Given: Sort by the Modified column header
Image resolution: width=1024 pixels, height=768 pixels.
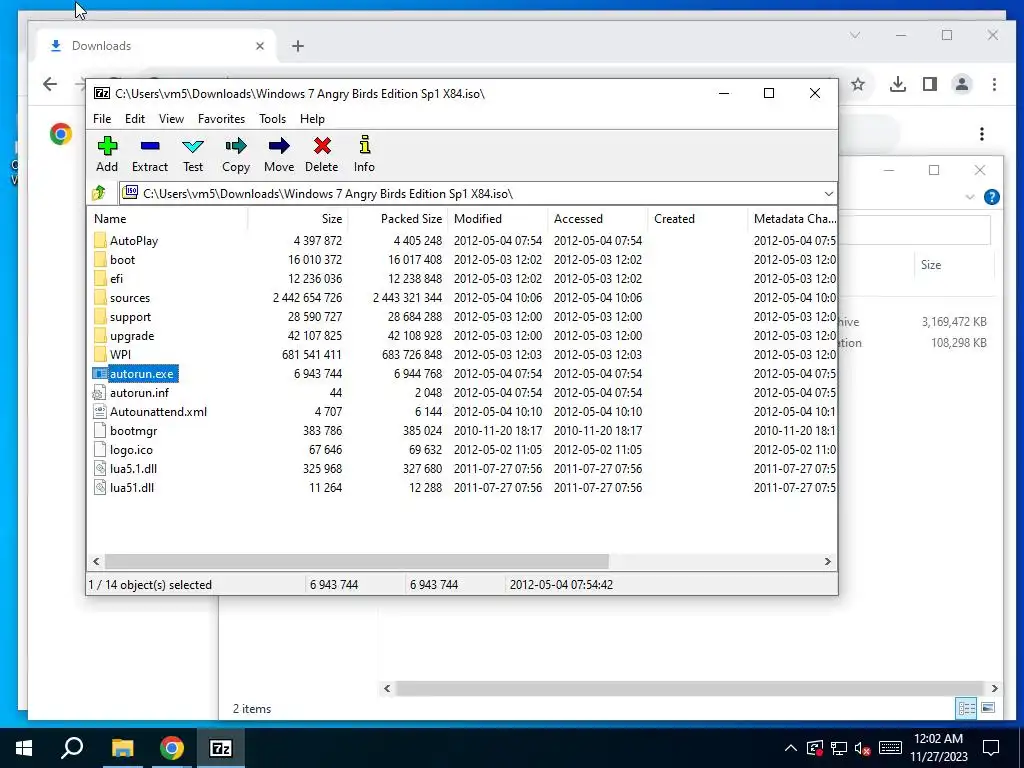Looking at the screenshot, I should tap(498, 219).
